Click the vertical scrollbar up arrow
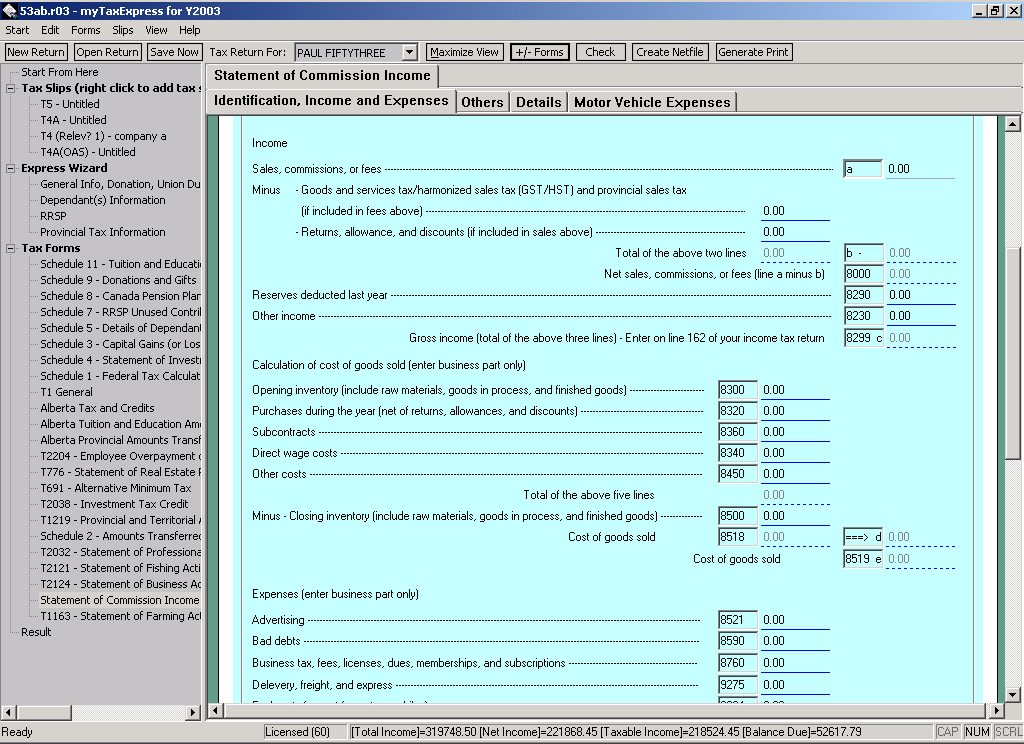 click(x=1013, y=123)
